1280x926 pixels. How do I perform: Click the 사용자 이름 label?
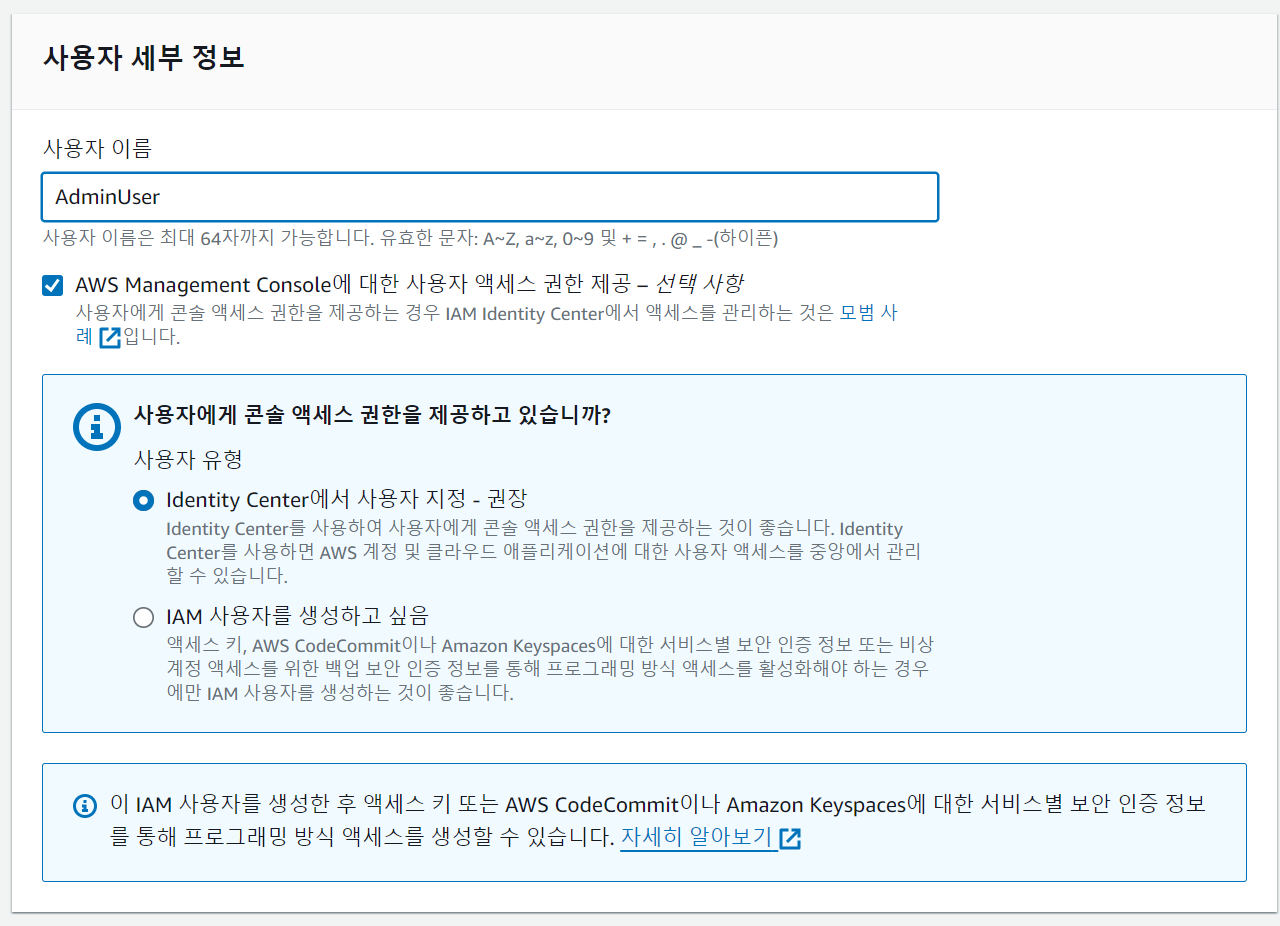pyautogui.click(x=97, y=149)
